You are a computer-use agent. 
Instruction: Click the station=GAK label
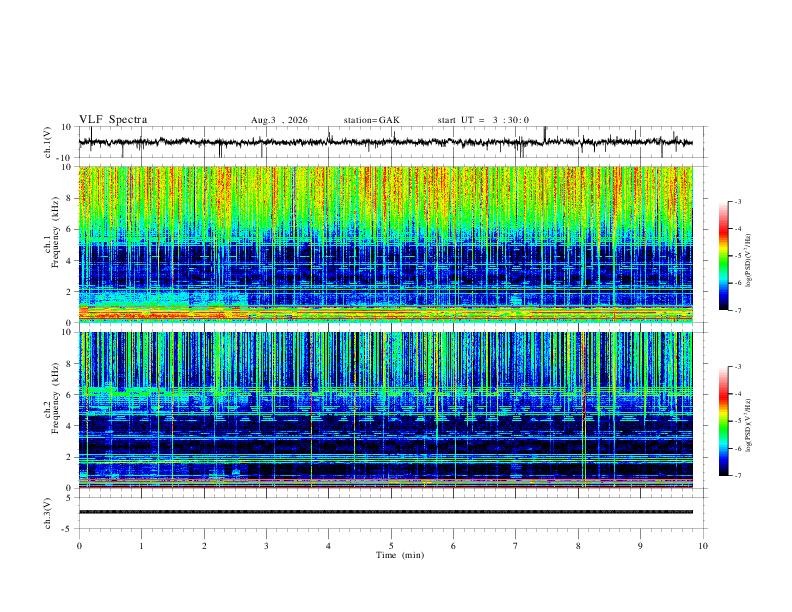point(371,120)
